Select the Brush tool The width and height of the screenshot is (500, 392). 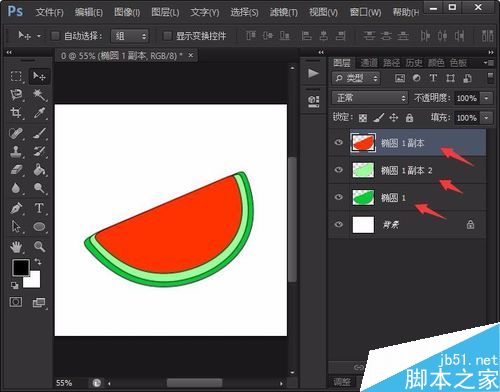pyautogui.click(x=39, y=134)
